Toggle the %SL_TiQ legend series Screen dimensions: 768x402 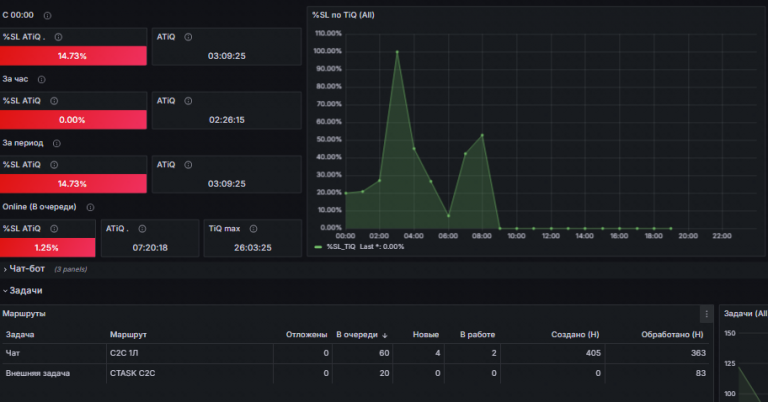(341, 247)
